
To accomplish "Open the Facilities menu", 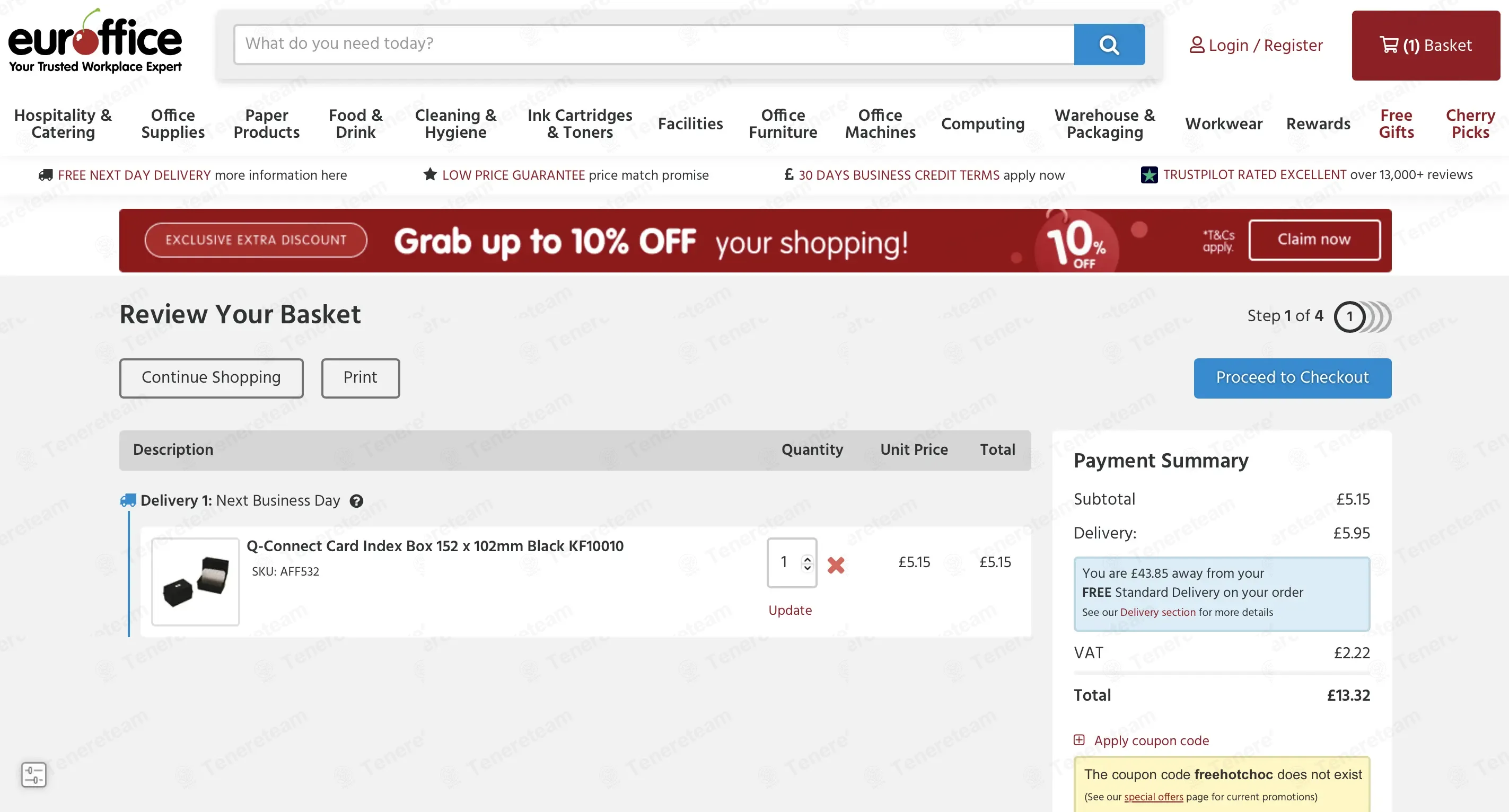I will [x=690, y=124].
